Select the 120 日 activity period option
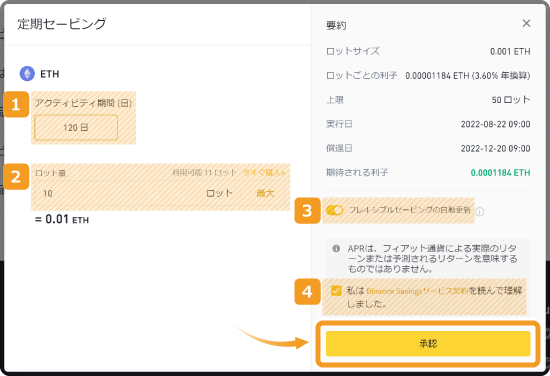Screen dimensions: 550x376 (x=76, y=128)
